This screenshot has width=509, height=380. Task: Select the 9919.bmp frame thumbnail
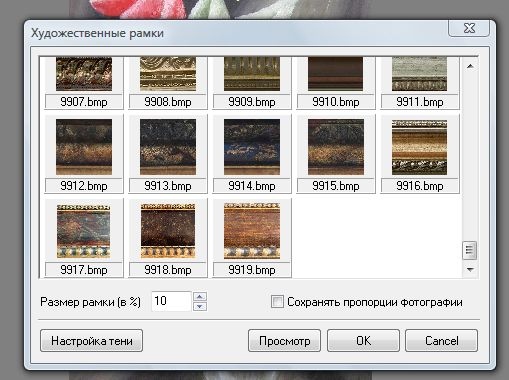[252, 231]
